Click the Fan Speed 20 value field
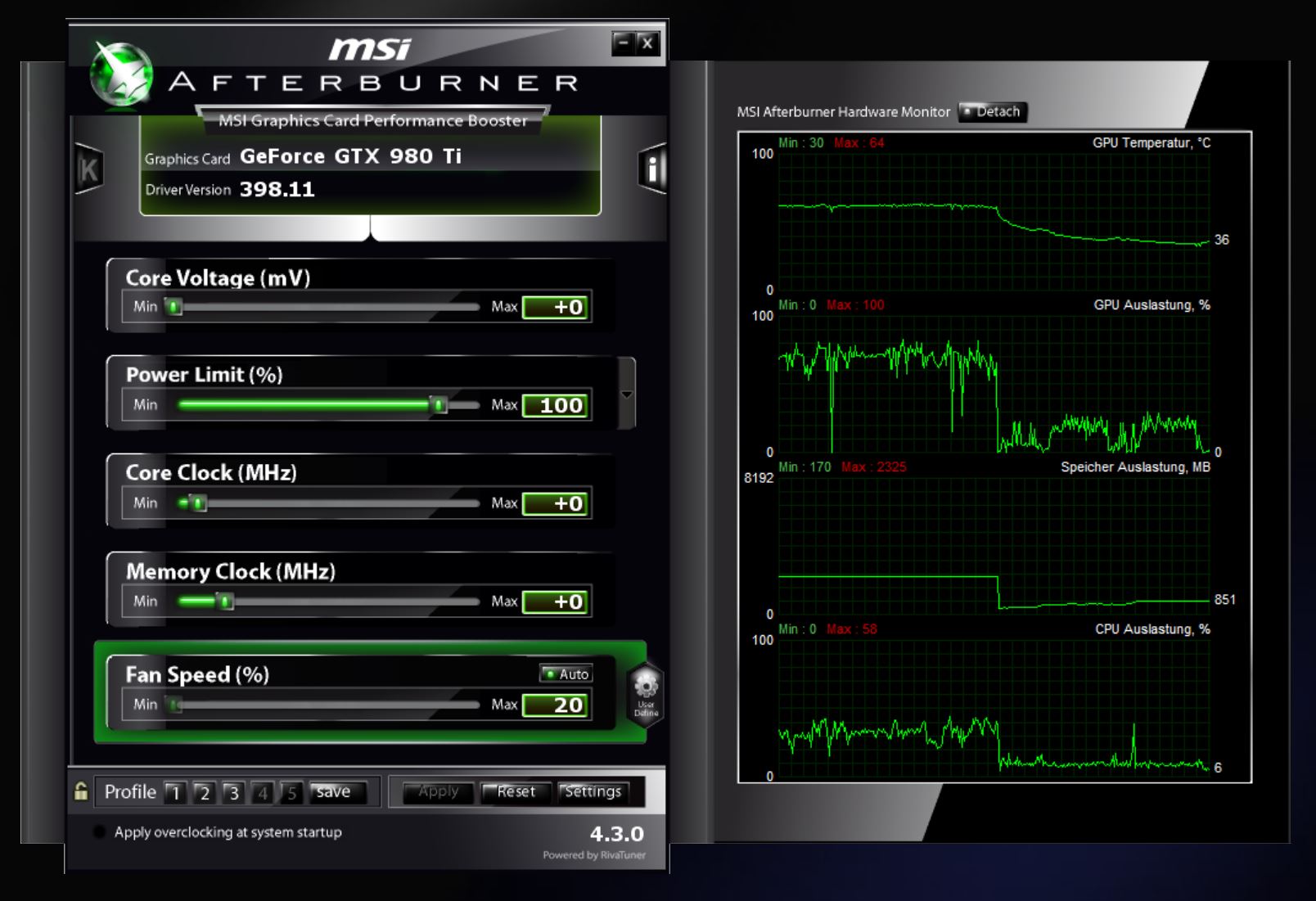 pos(557,705)
